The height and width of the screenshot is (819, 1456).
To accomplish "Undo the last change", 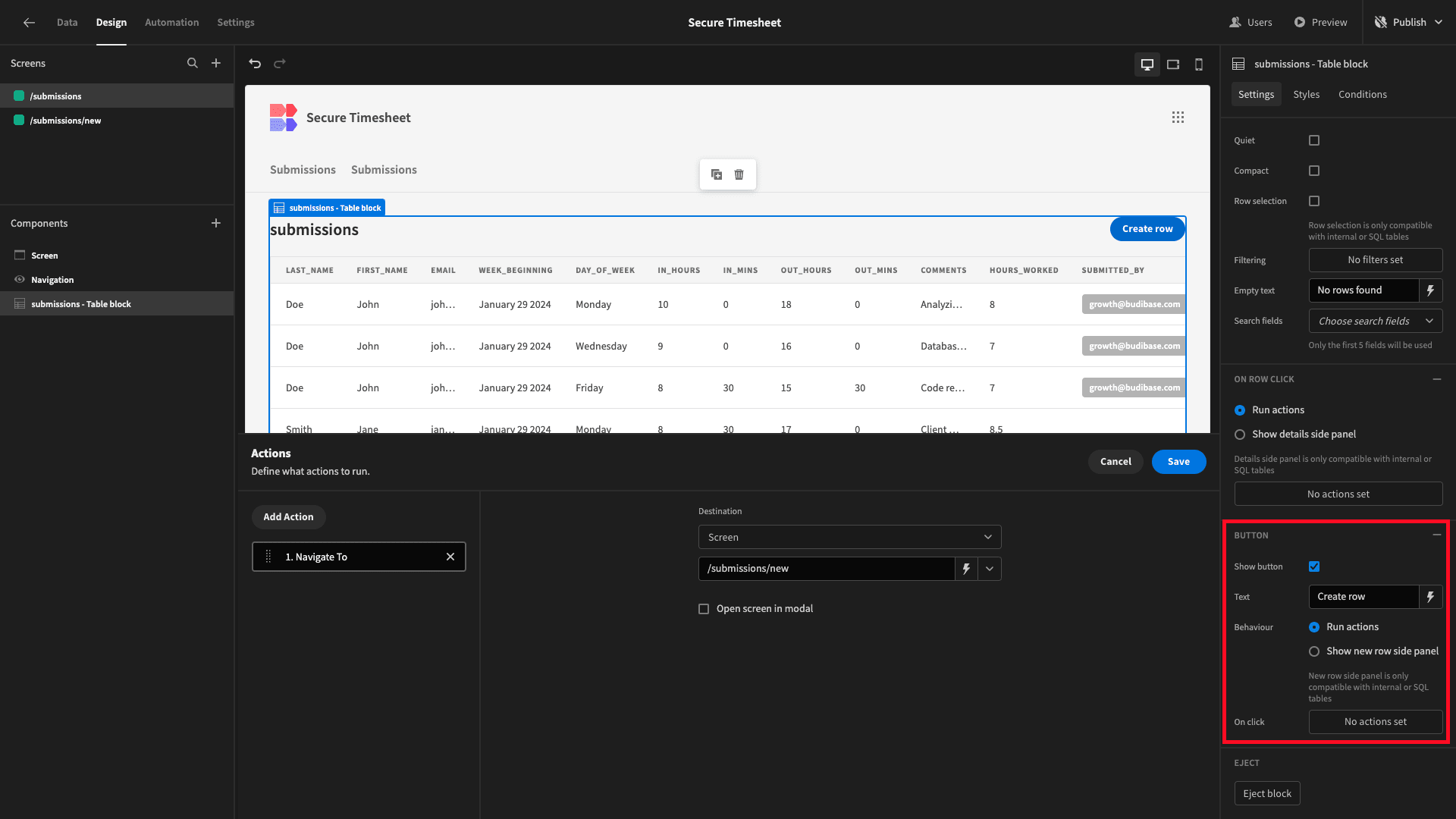I will pyautogui.click(x=255, y=64).
